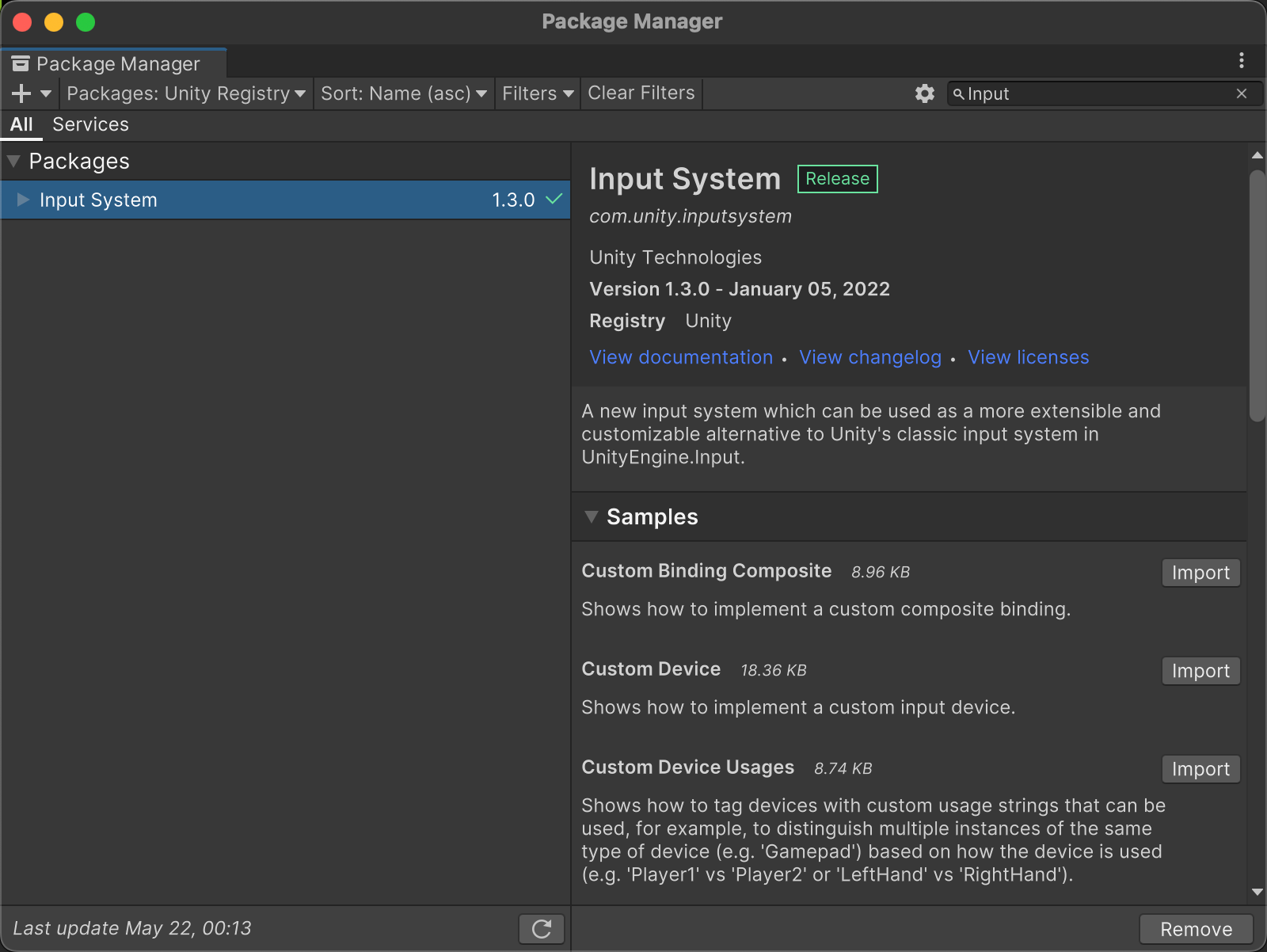The height and width of the screenshot is (952, 1267).
Task: Click the Custom Device sample title
Action: click(x=651, y=669)
